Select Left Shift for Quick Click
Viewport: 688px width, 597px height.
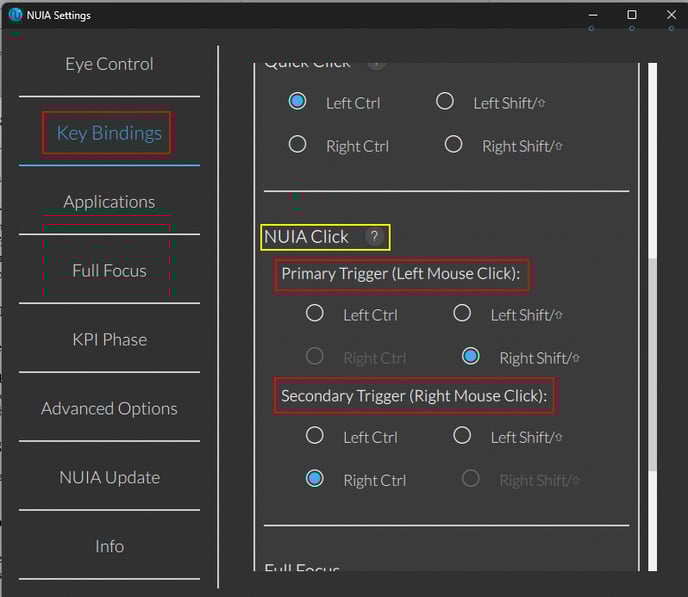(x=444, y=101)
